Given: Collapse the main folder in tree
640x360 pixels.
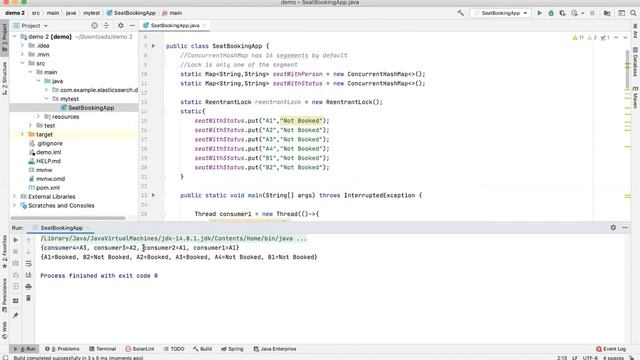Looking at the screenshot, I should (x=31, y=72).
